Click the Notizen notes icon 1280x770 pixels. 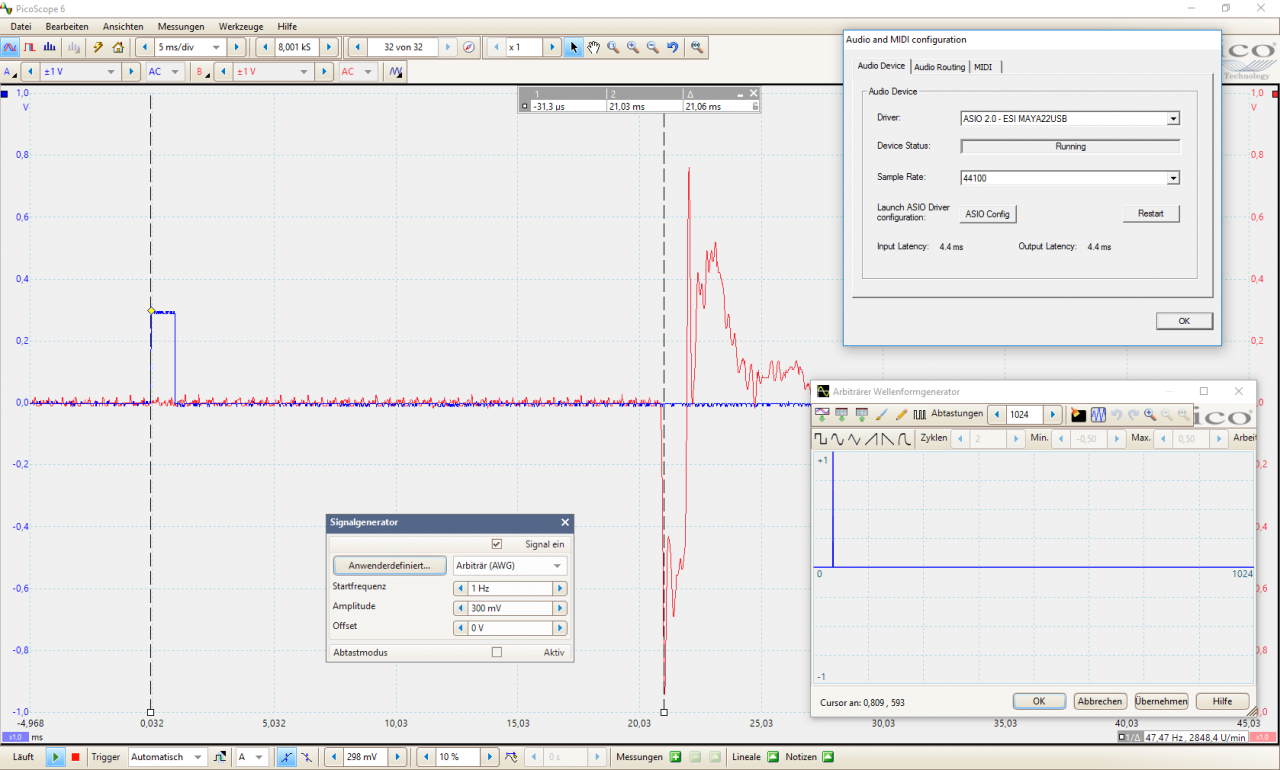point(826,757)
